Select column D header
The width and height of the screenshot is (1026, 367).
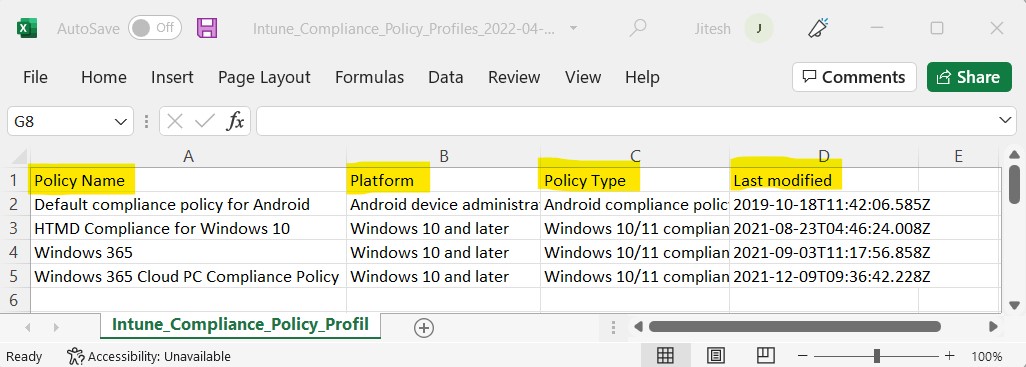point(824,156)
